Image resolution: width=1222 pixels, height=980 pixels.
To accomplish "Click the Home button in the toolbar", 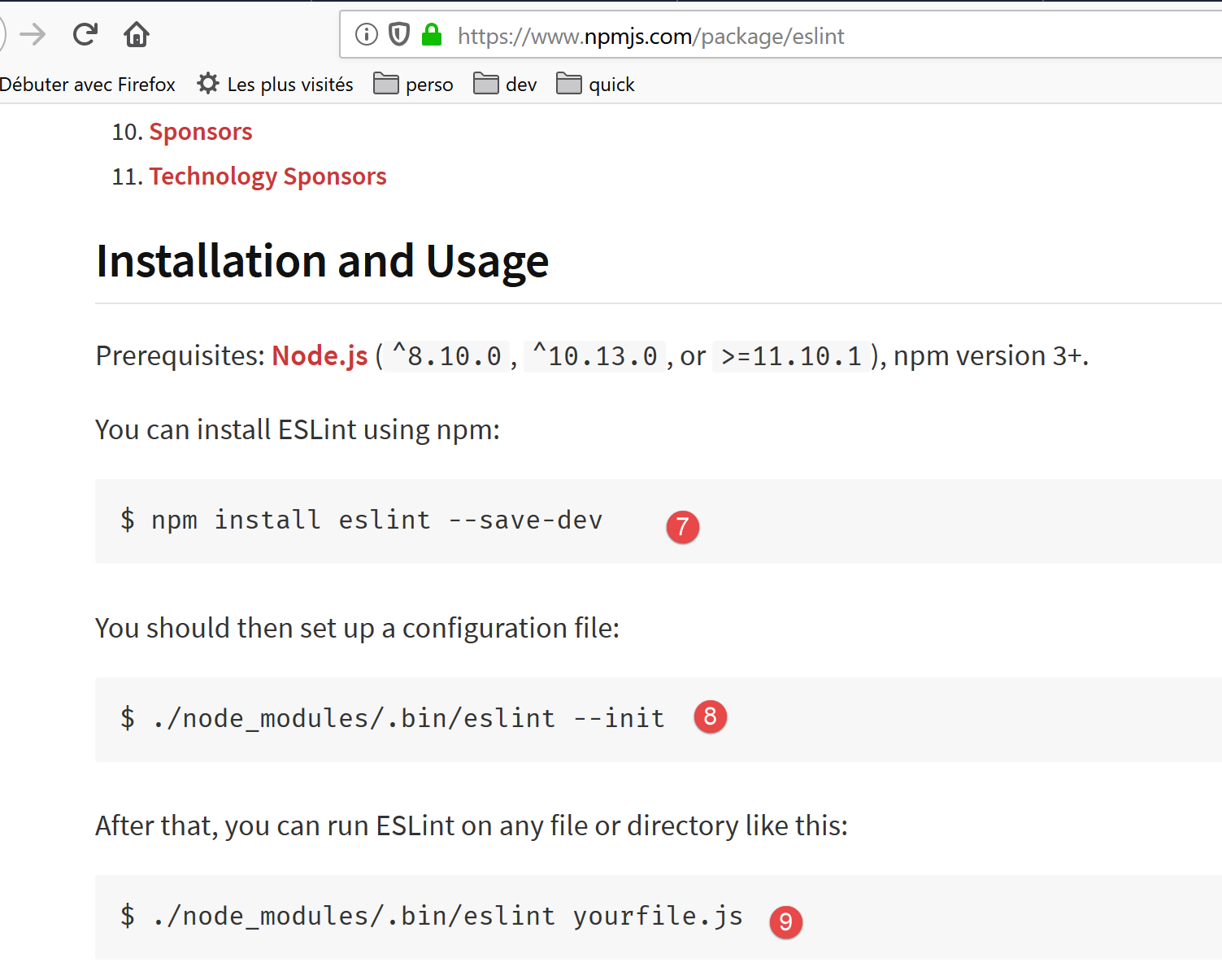I will [137, 34].
